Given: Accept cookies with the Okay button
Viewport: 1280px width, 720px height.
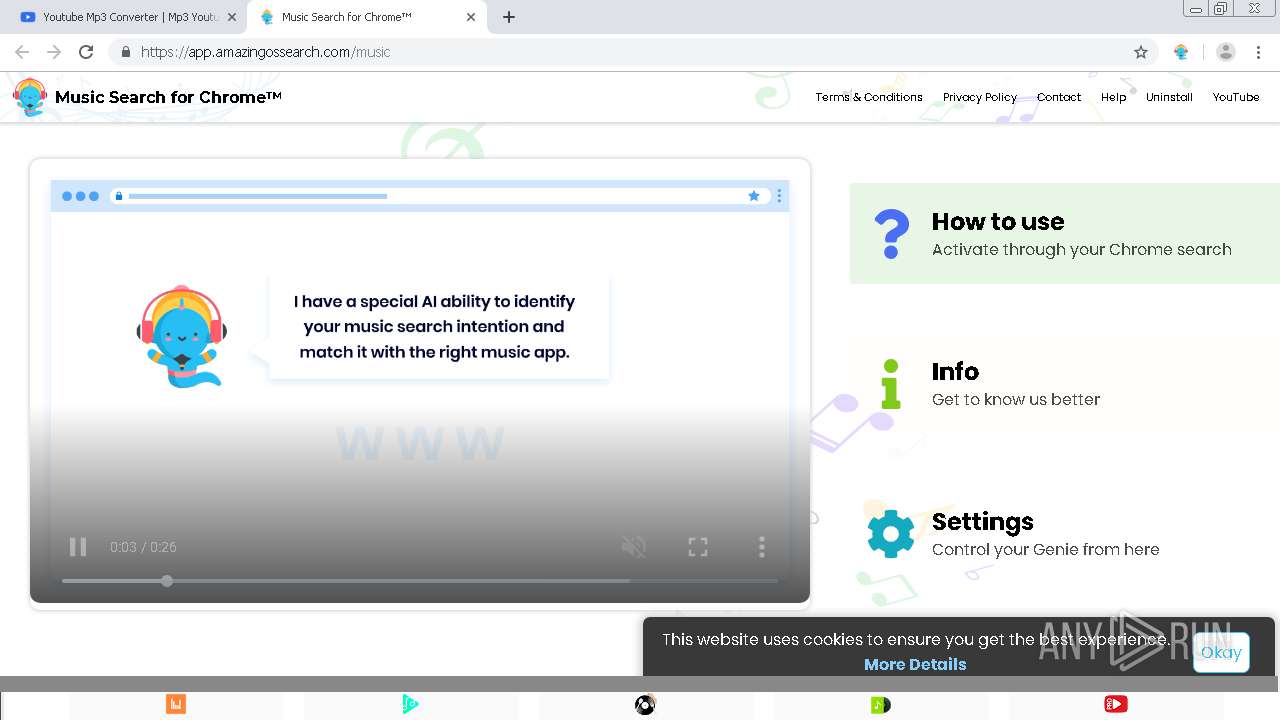Looking at the screenshot, I should (x=1221, y=652).
